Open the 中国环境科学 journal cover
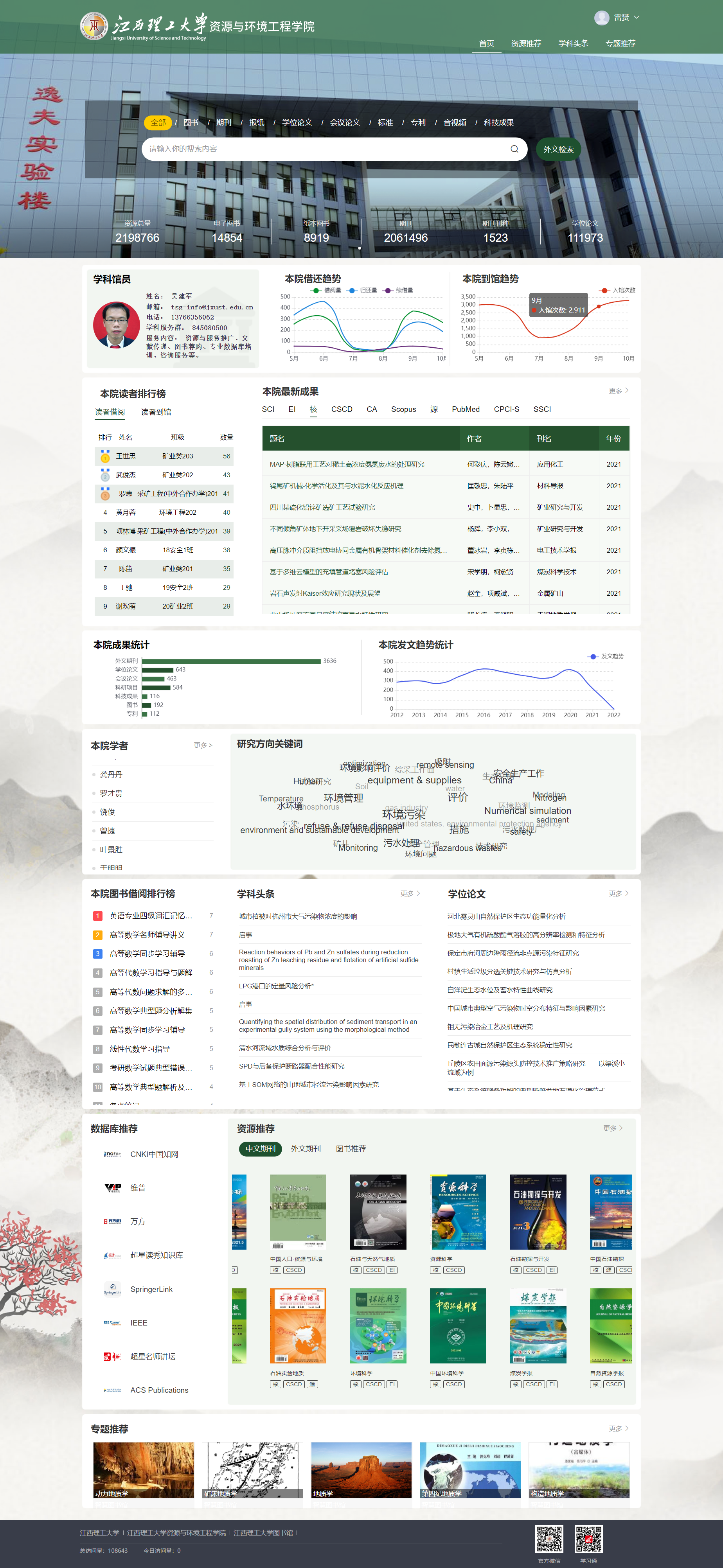 [x=458, y=1326]
